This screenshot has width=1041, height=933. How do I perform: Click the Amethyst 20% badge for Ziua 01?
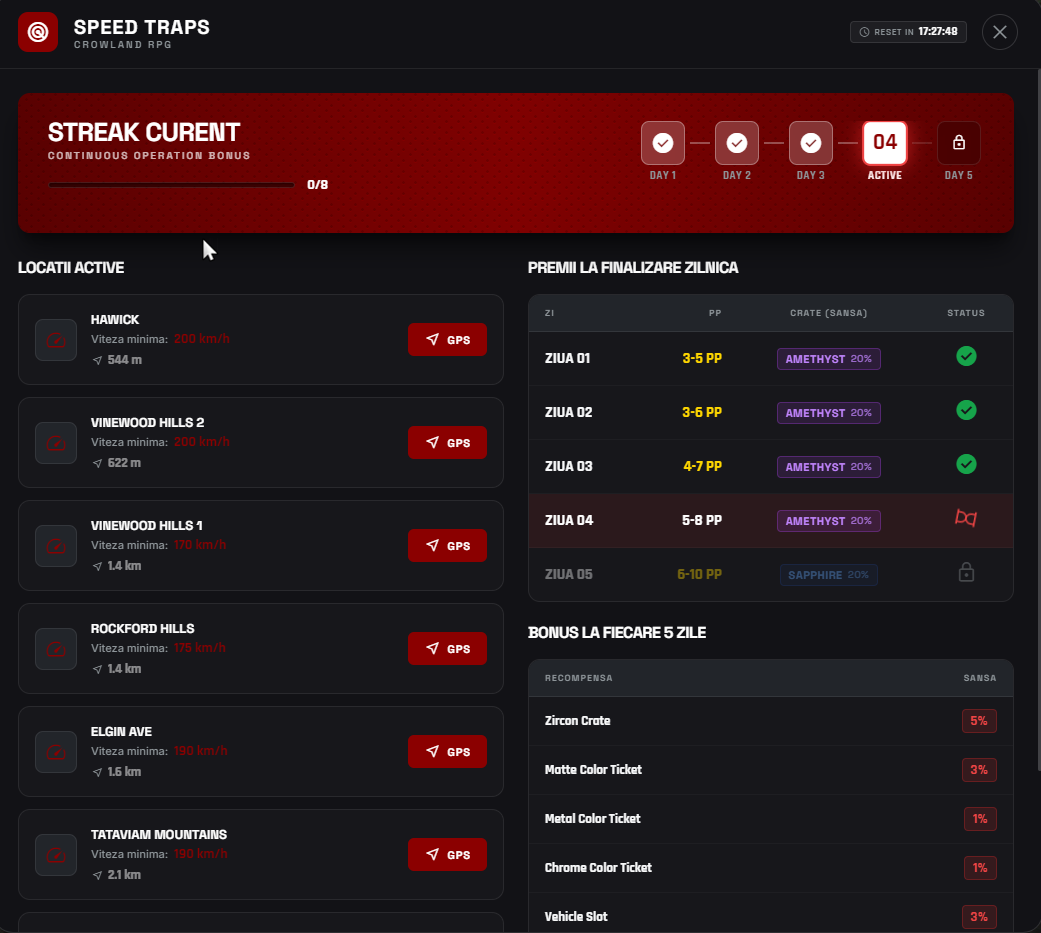click(829, 359)
